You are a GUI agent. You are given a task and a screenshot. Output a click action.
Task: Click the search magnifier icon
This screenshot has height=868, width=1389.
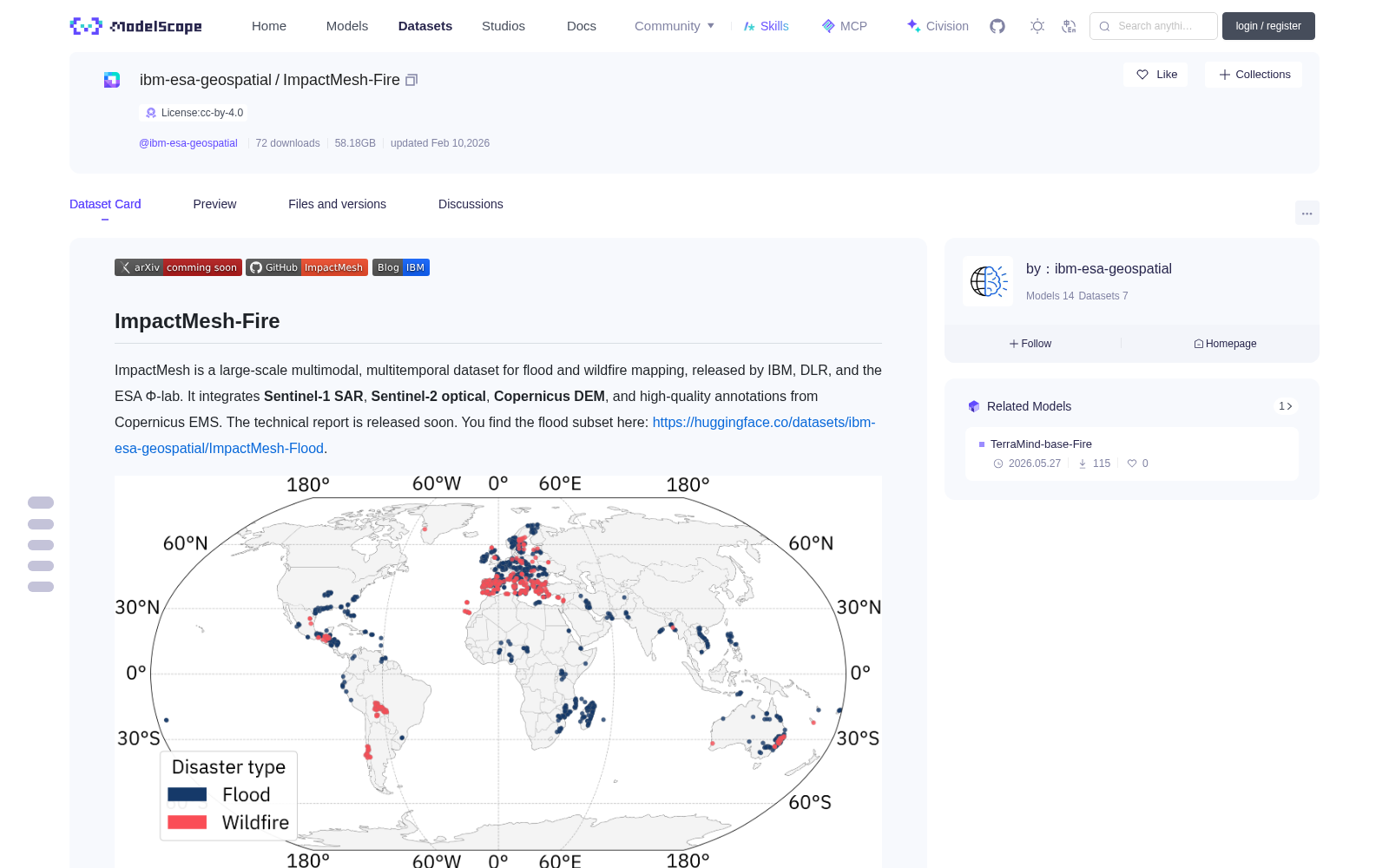pyautogui.click(x=1105, y=26)
